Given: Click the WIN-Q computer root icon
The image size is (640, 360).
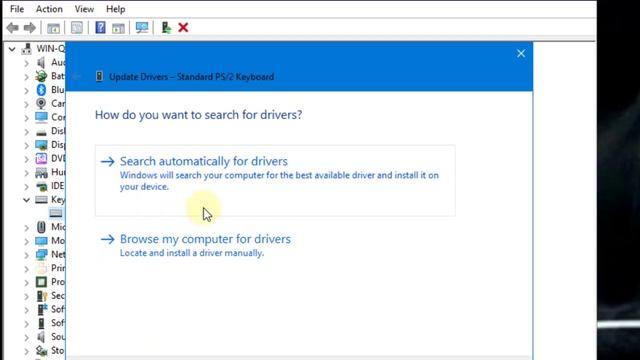Looking at the screenshot, I should tap(27, 49).
